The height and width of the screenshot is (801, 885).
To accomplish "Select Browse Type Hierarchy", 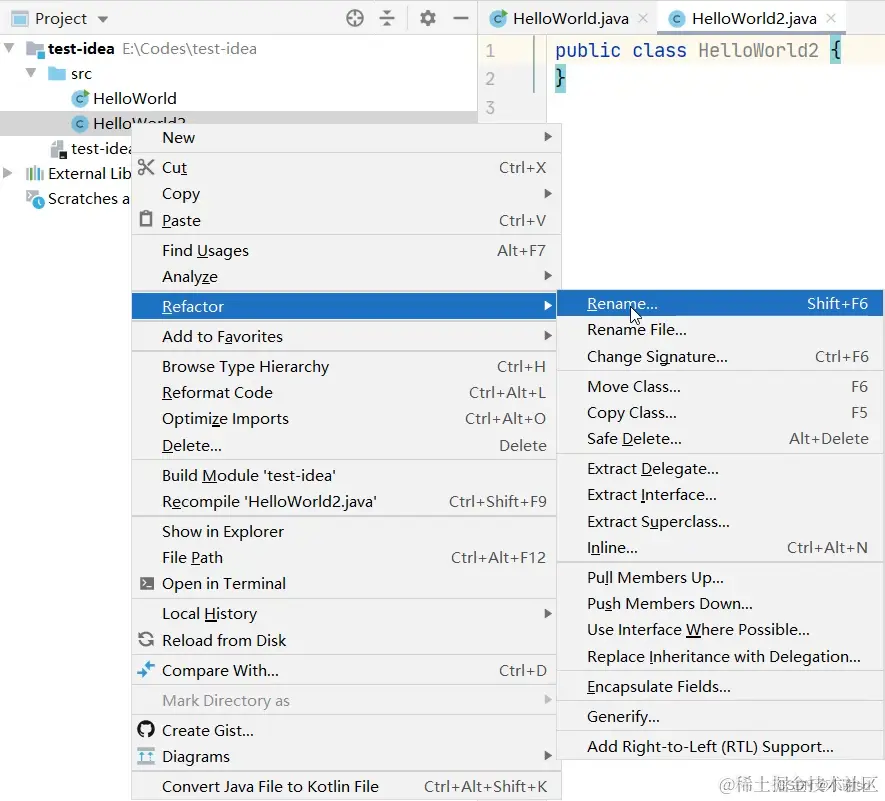I will 344,366.
